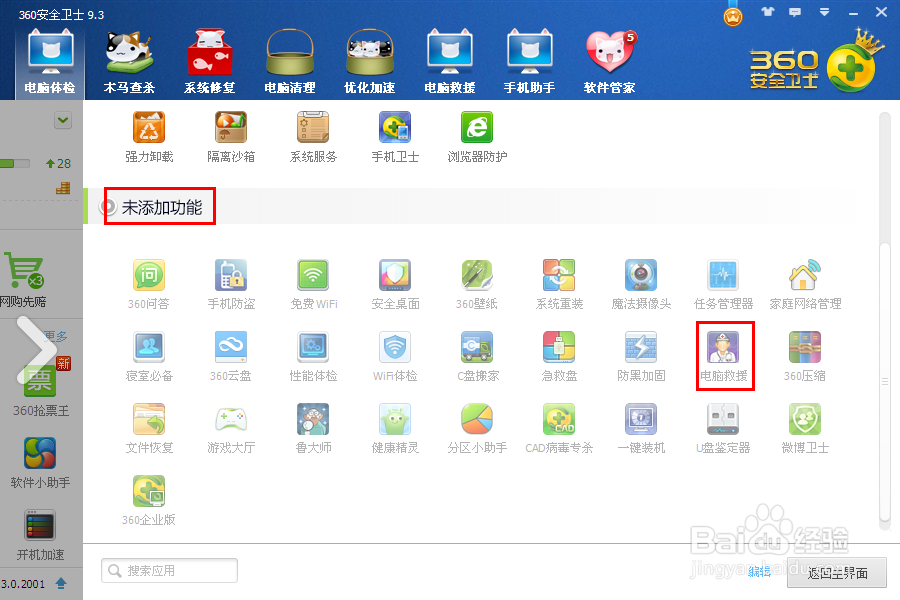Collapse the 未添加功能 section
900x600 pixels.
tap(108, 207)
